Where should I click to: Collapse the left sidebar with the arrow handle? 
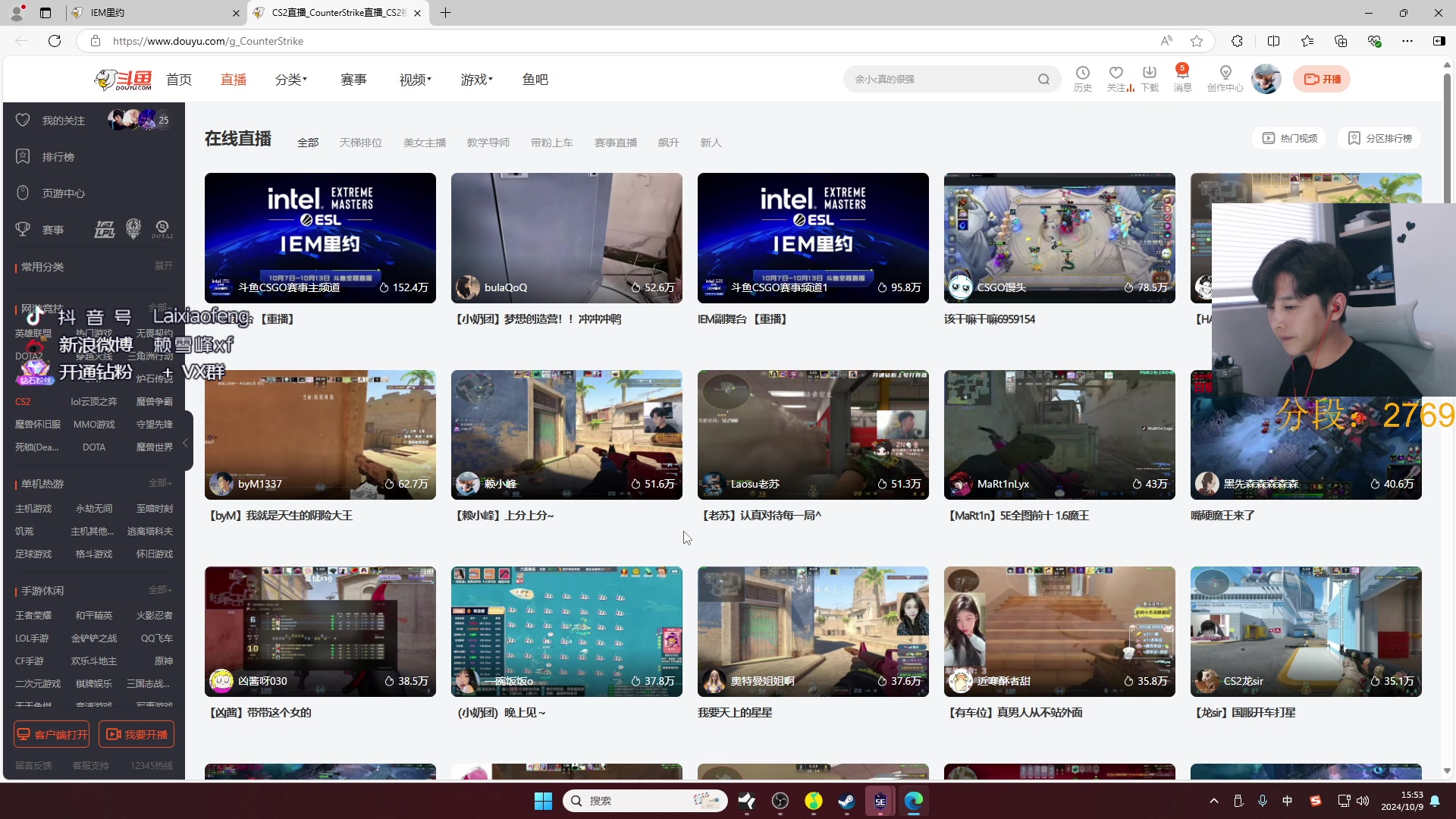(x=187, y=443)
